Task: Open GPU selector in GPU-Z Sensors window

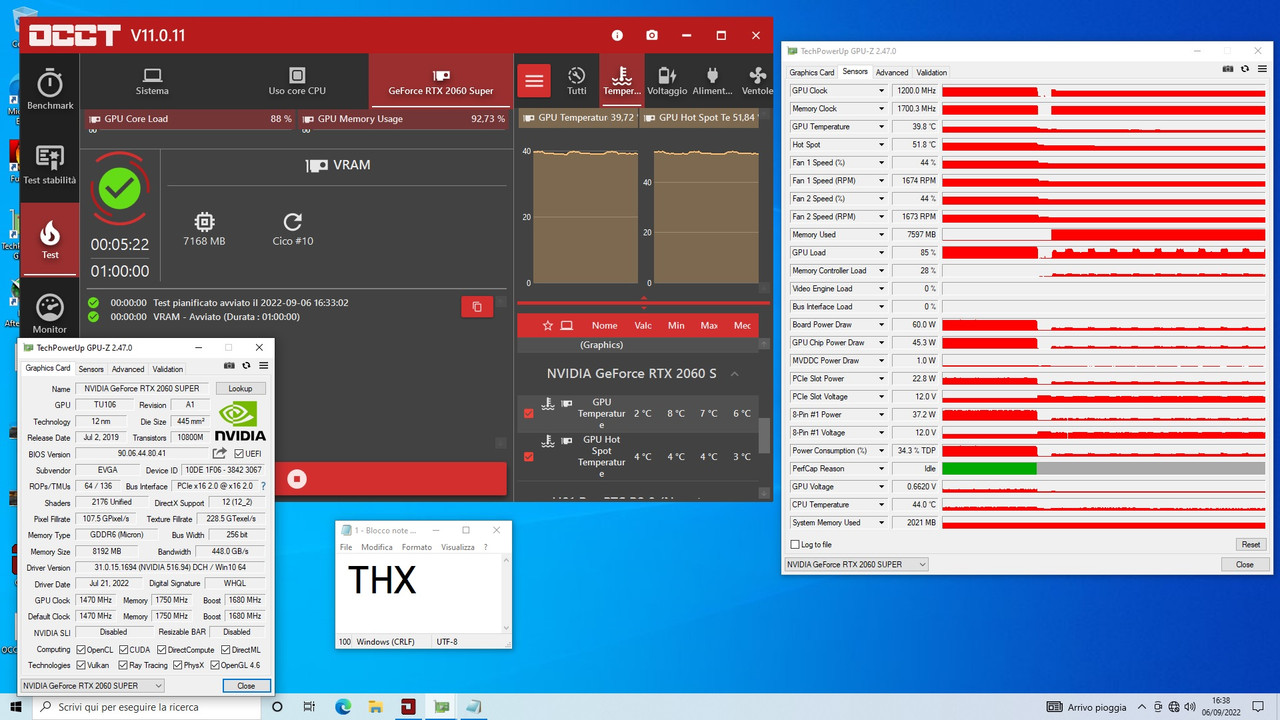Action: tap(857, 564)
